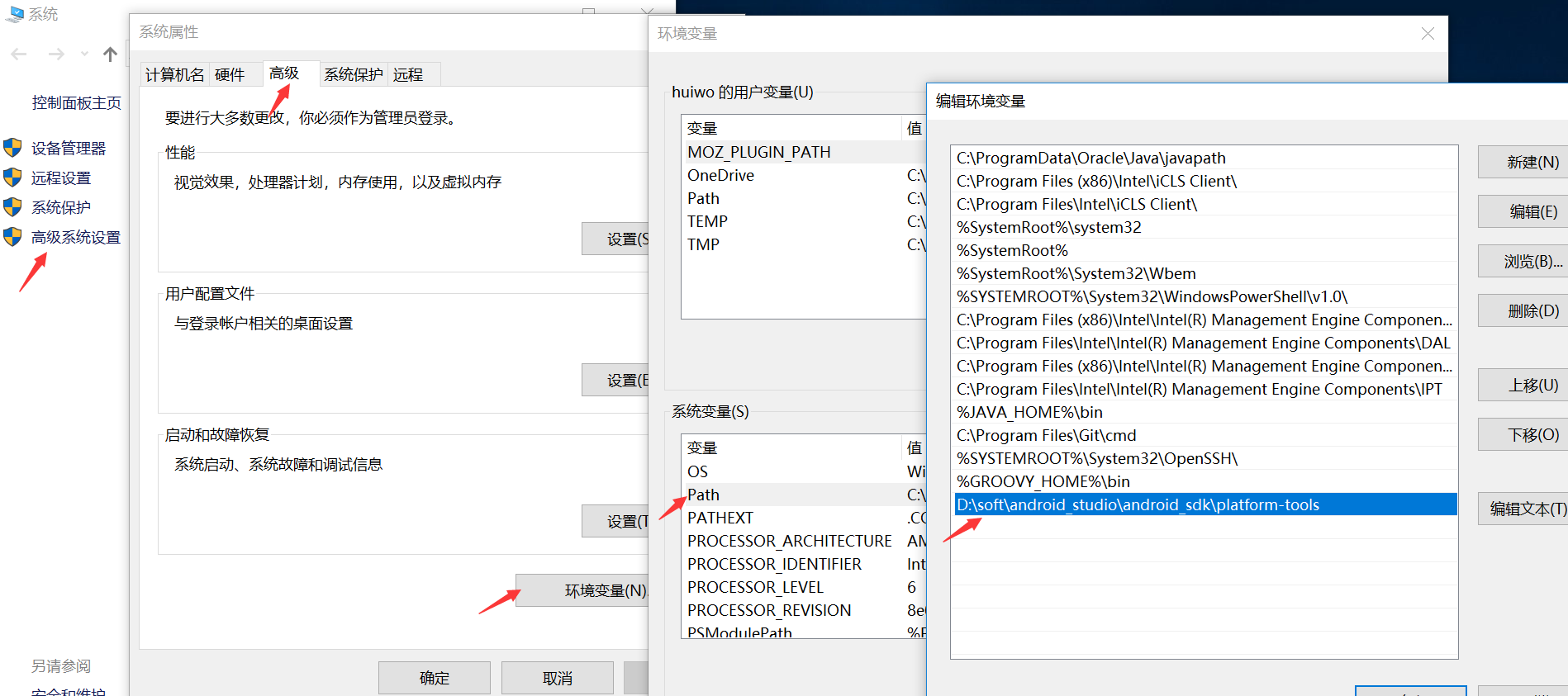This screenshot has width=1568, height=696.
Task: Select %JAVA_HOME%\bin entry
Action: pyautogui.click(x=1205, y=412)
